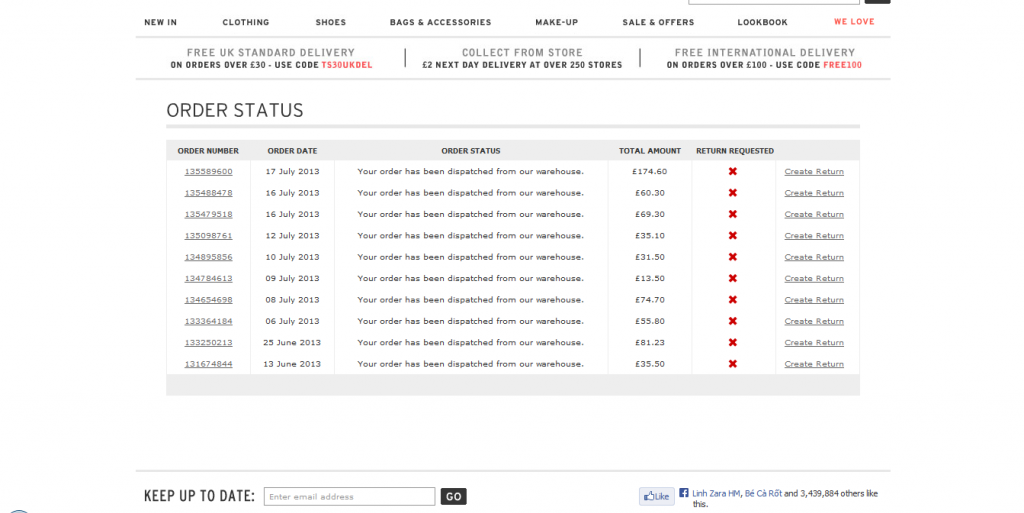The height and width of the screenshot is (513, 1024).
Task: Click the Collect From Store banner
Action: (522, 59)
